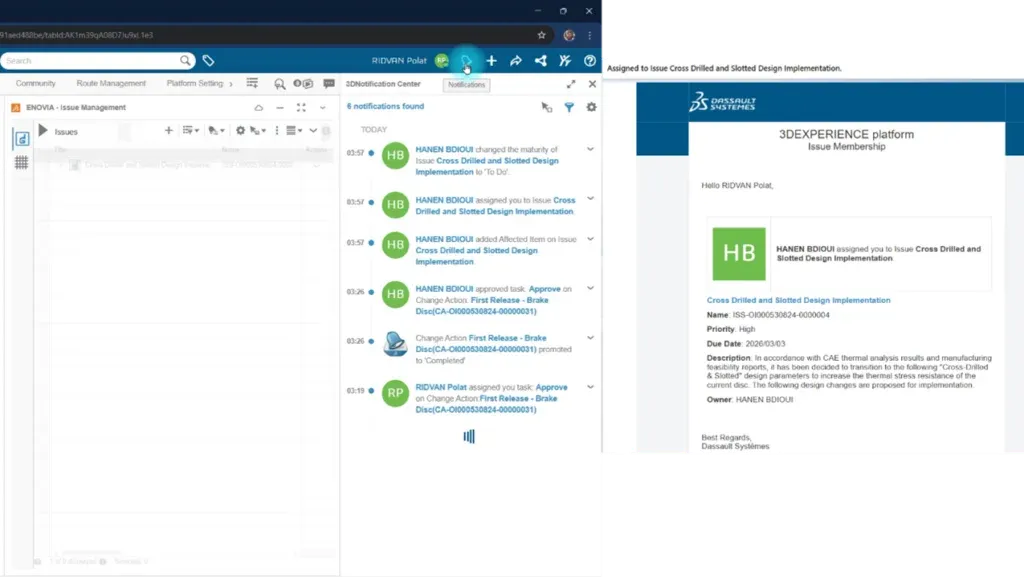This screenshot has height=577, width=1024.
Task: Expand the 3DNotification Center panel
Action: 571,84
